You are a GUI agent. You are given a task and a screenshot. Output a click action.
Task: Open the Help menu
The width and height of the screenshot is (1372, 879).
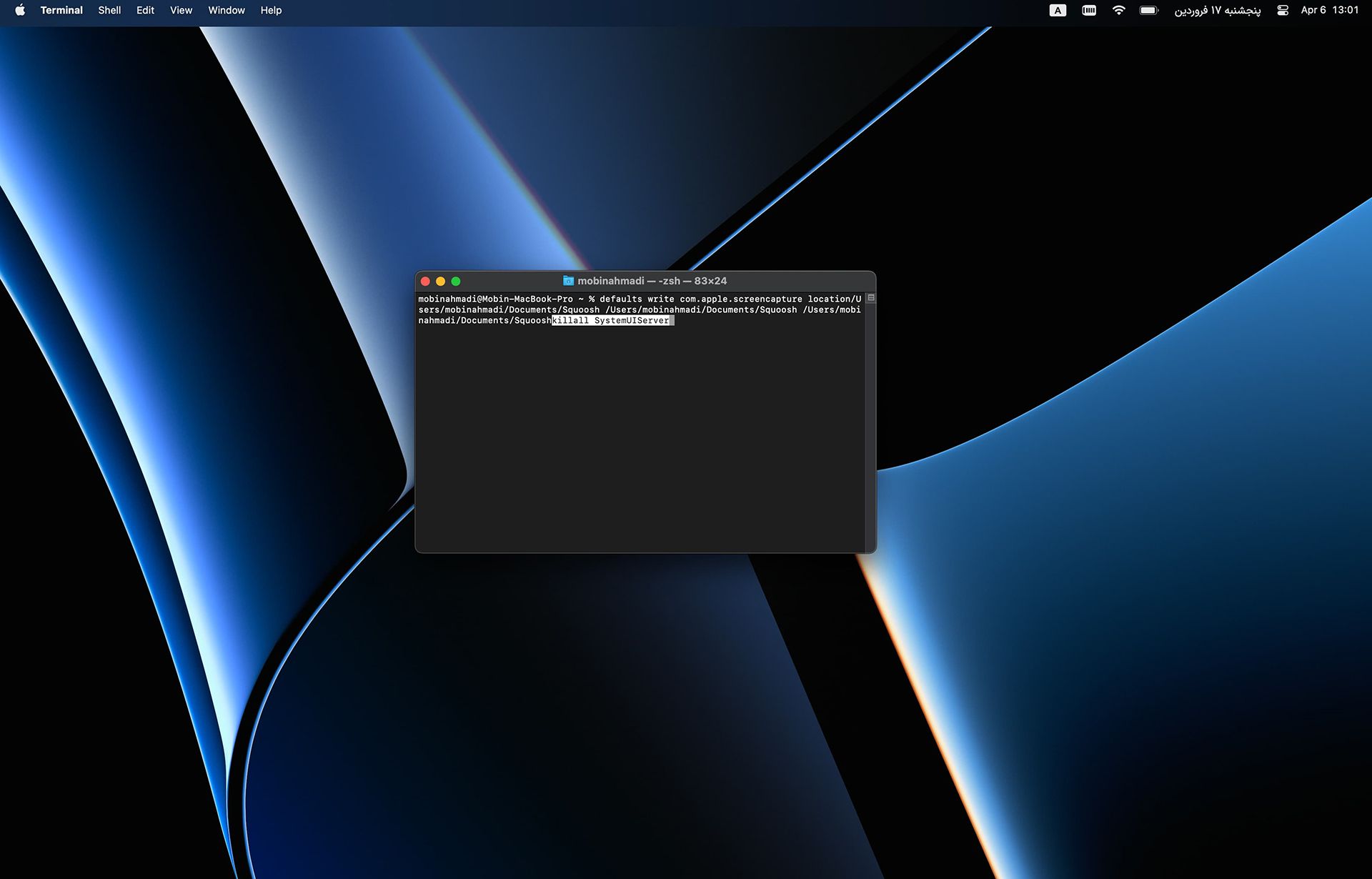click(x=271, y=10)
